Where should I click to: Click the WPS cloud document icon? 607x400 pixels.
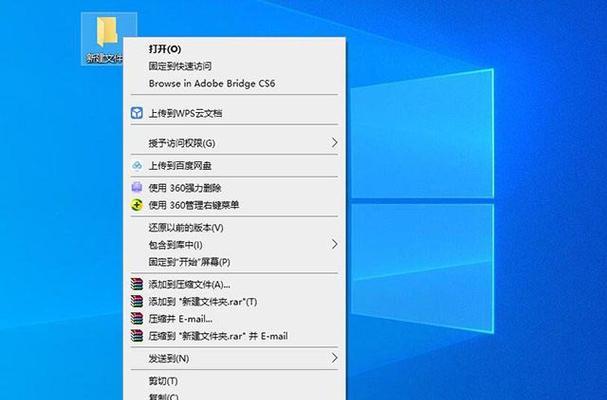coord(137,113)
